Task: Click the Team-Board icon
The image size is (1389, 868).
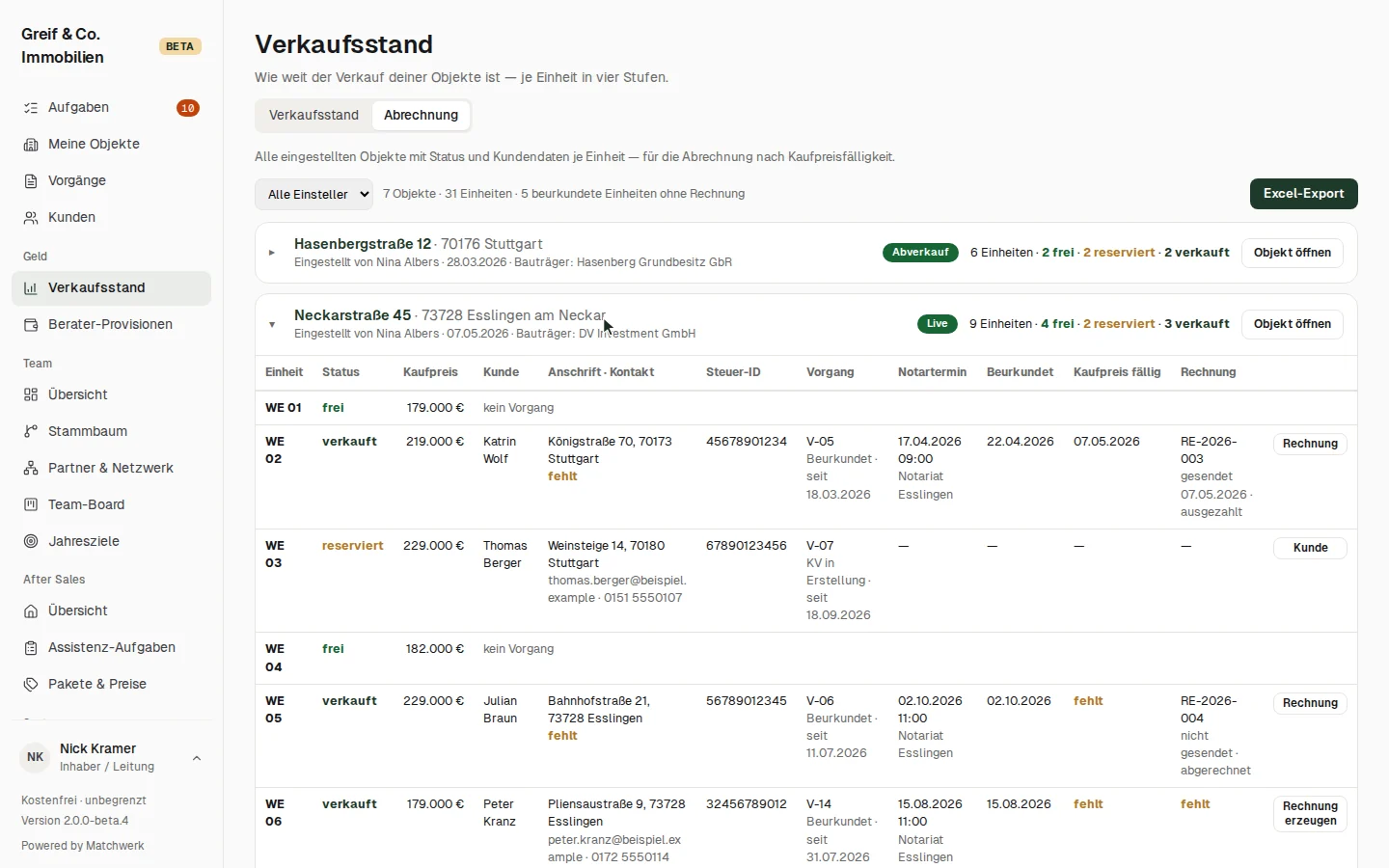Action: pos(31,504)
